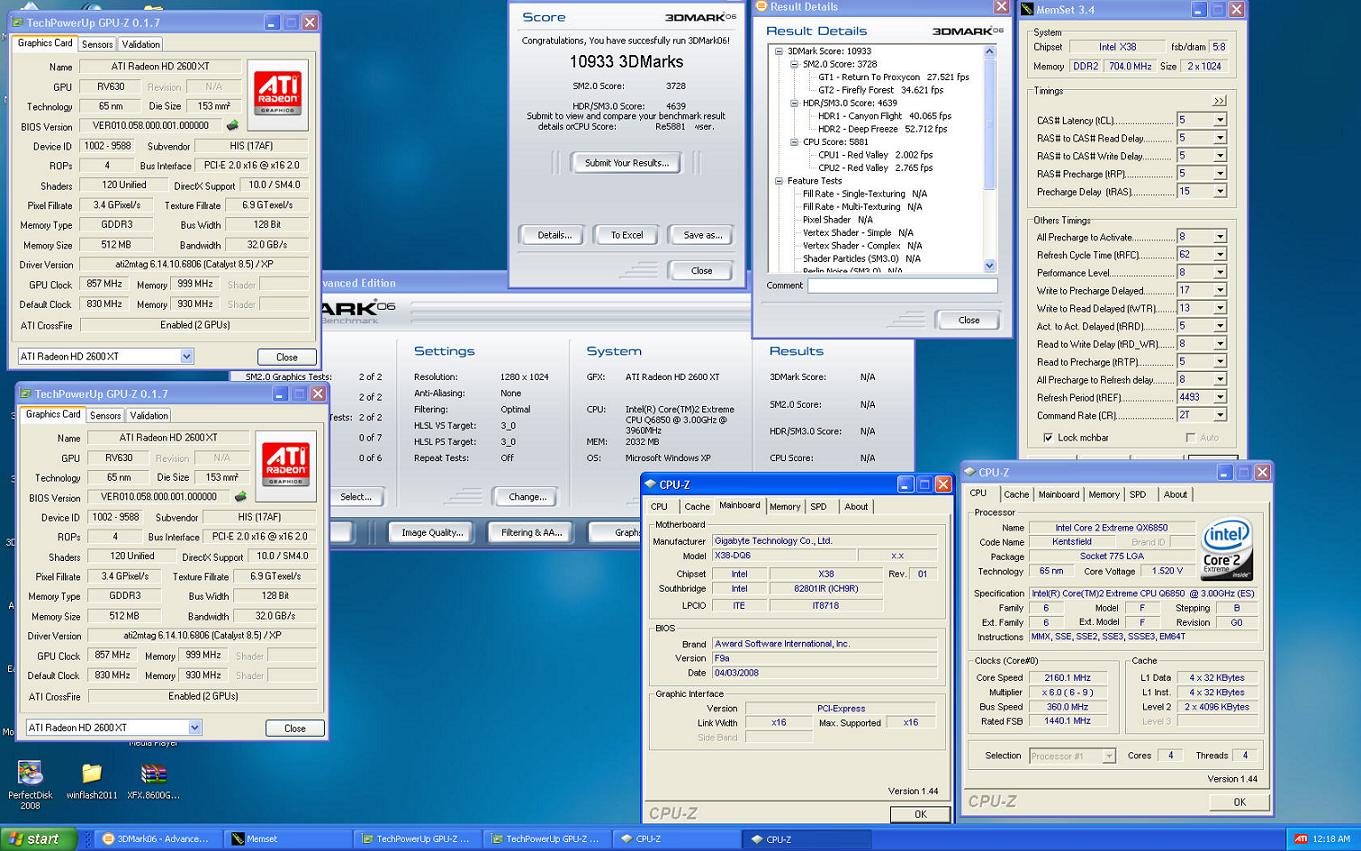This screenshot has width=1361, height=851.
Task: Switch to 3DMark06 taskbar button
Action: tap(156, 839)
